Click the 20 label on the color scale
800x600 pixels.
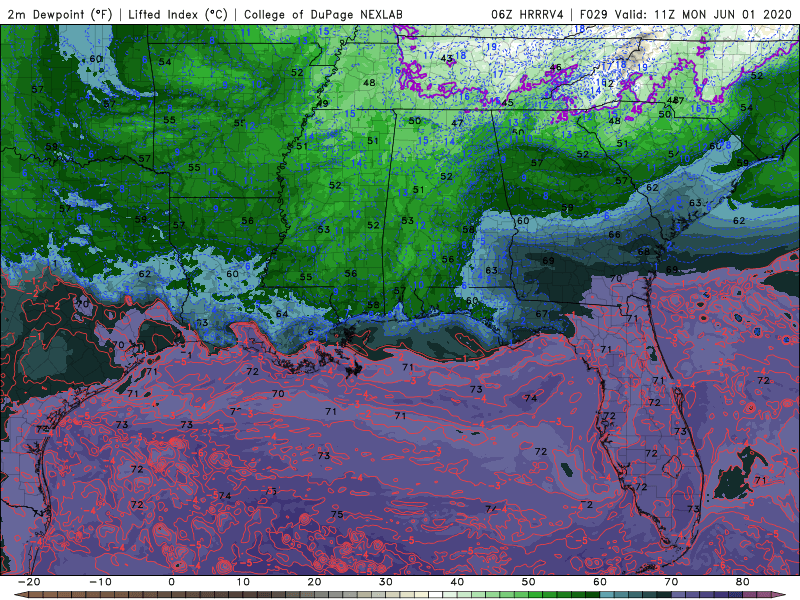coord(314,582)
